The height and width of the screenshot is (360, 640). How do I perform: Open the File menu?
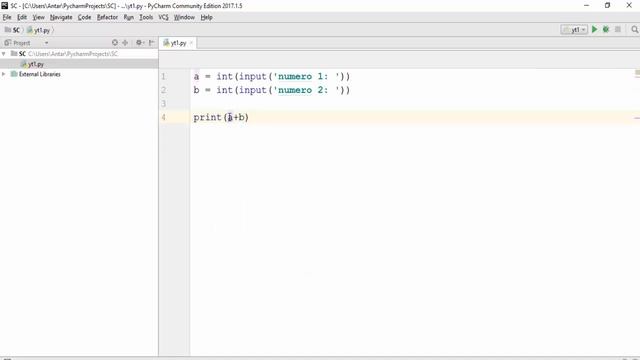coord(7,17)
